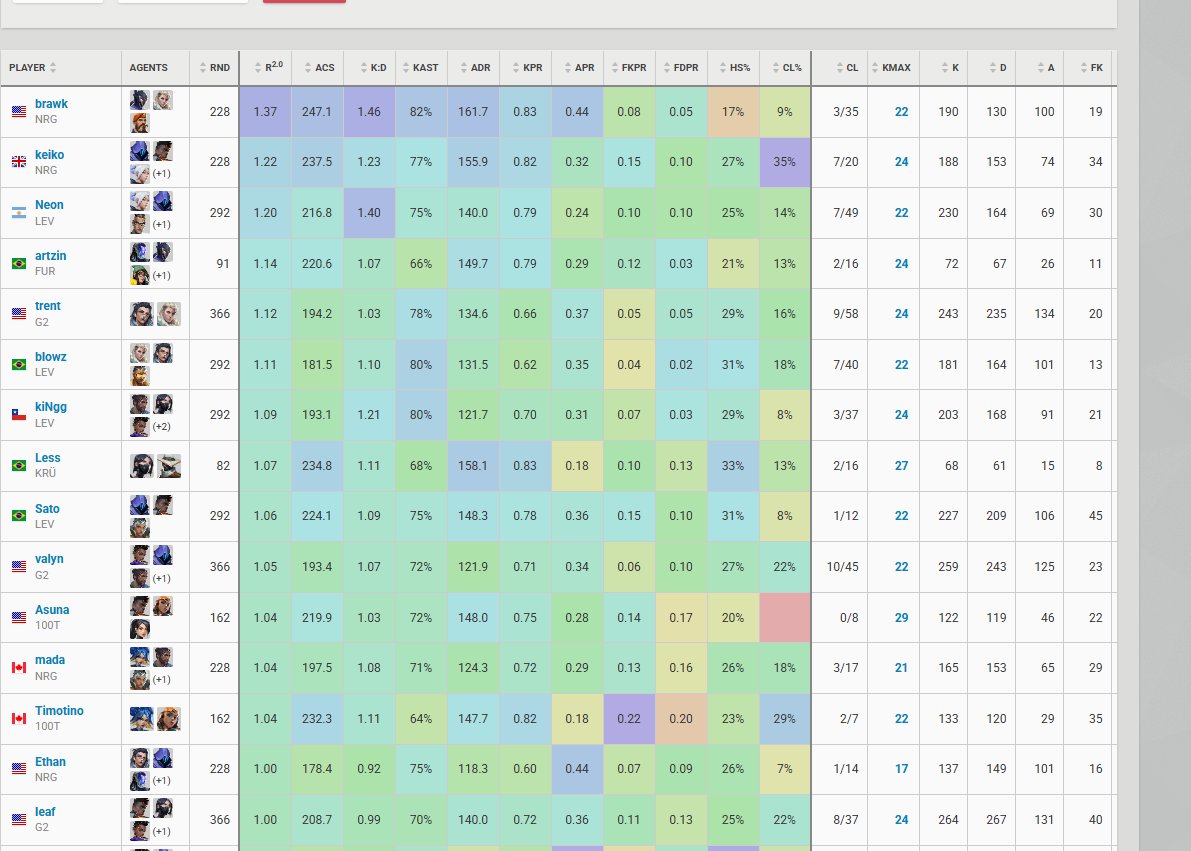
Task: Click the Canada flag beside Timotino
Action: pos(19,719)
